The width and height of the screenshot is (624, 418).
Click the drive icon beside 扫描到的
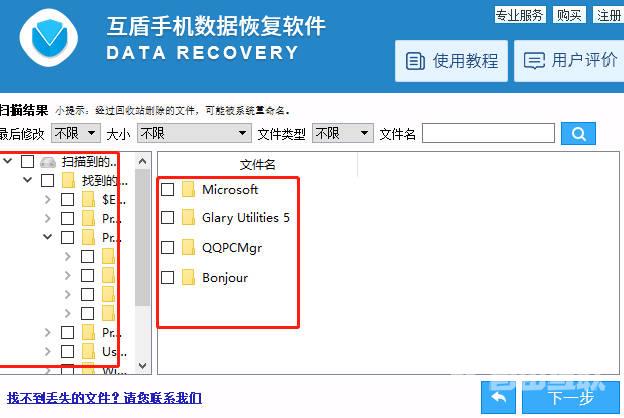point(48,162)
